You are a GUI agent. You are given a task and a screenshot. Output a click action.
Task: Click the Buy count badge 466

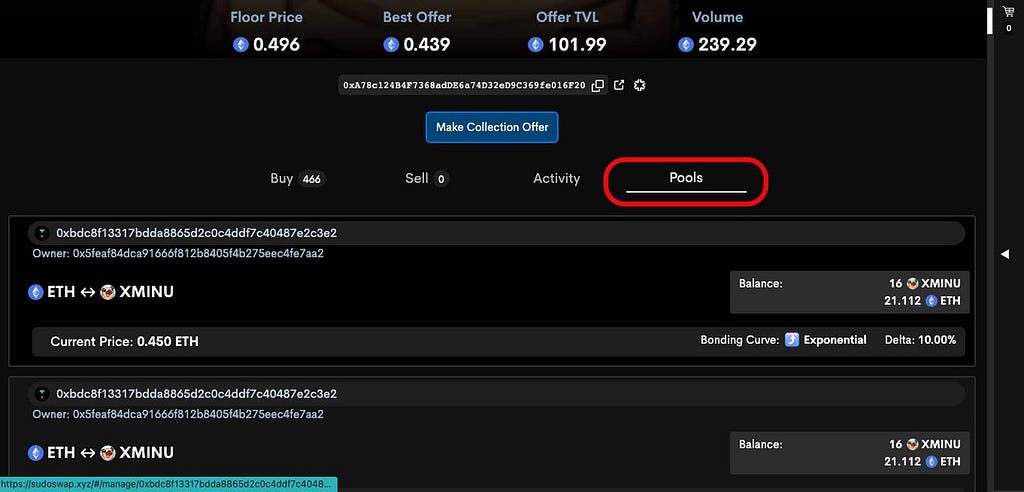[312, 179]
